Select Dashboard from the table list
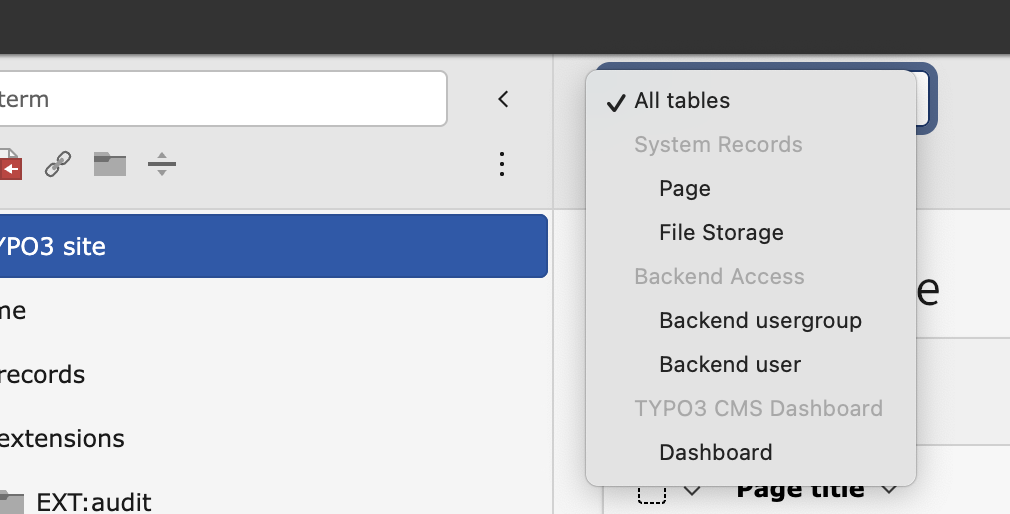Screen dimensions: 1010x514 pyautogui.click(x=715, y=453)
